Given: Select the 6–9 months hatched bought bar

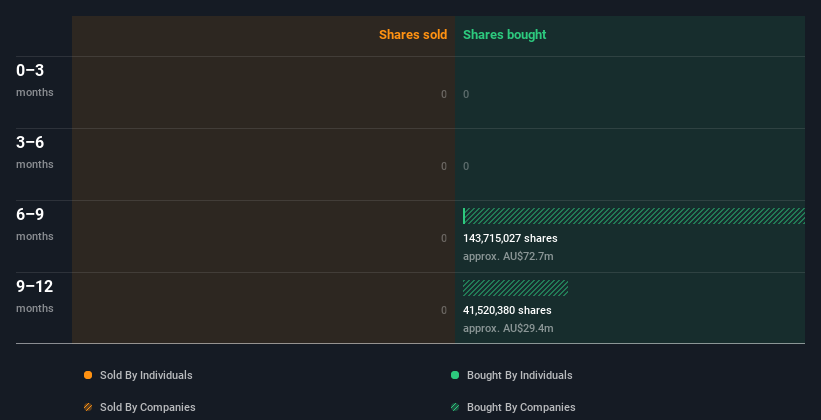Looking at the screenshot, I should (635, 216).
